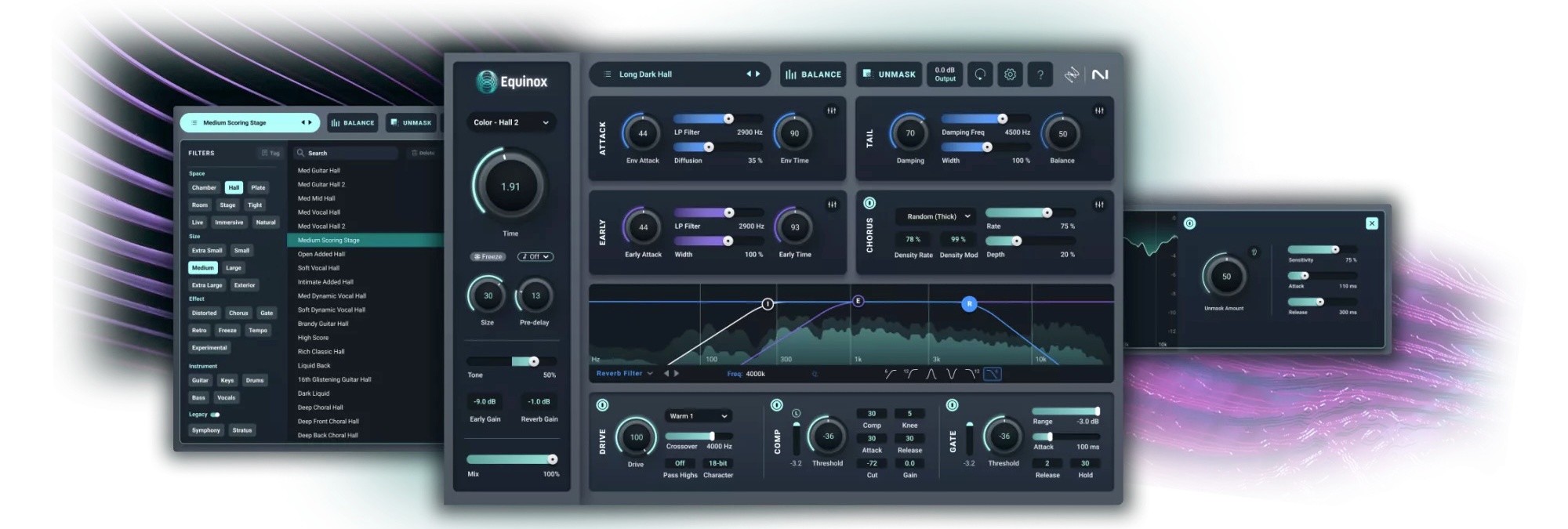
Task: Toggle the Medium size filter tag
Action: pos(203,268)
